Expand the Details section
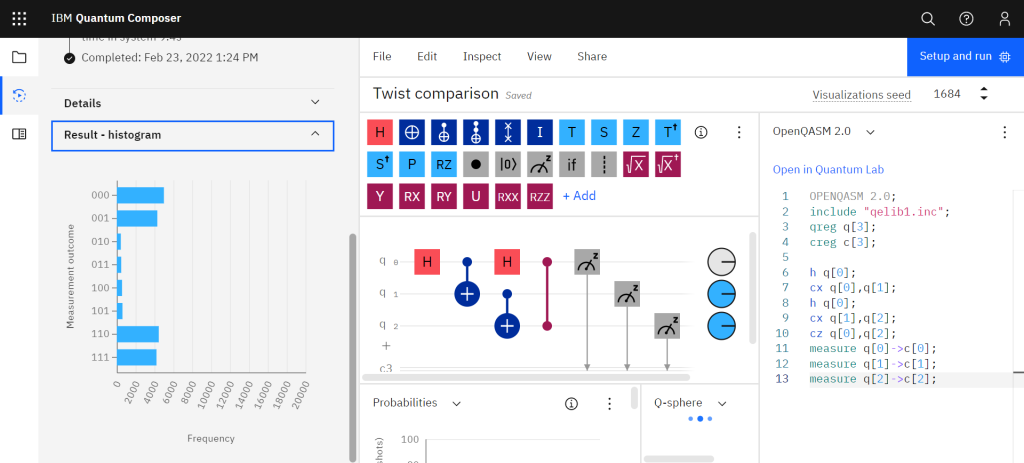 click(x=315, y=103)
